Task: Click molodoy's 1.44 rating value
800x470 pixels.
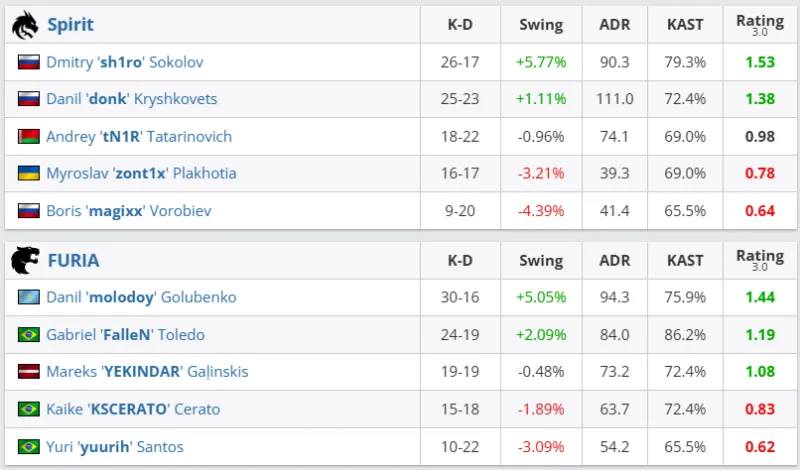Action: 760,298
